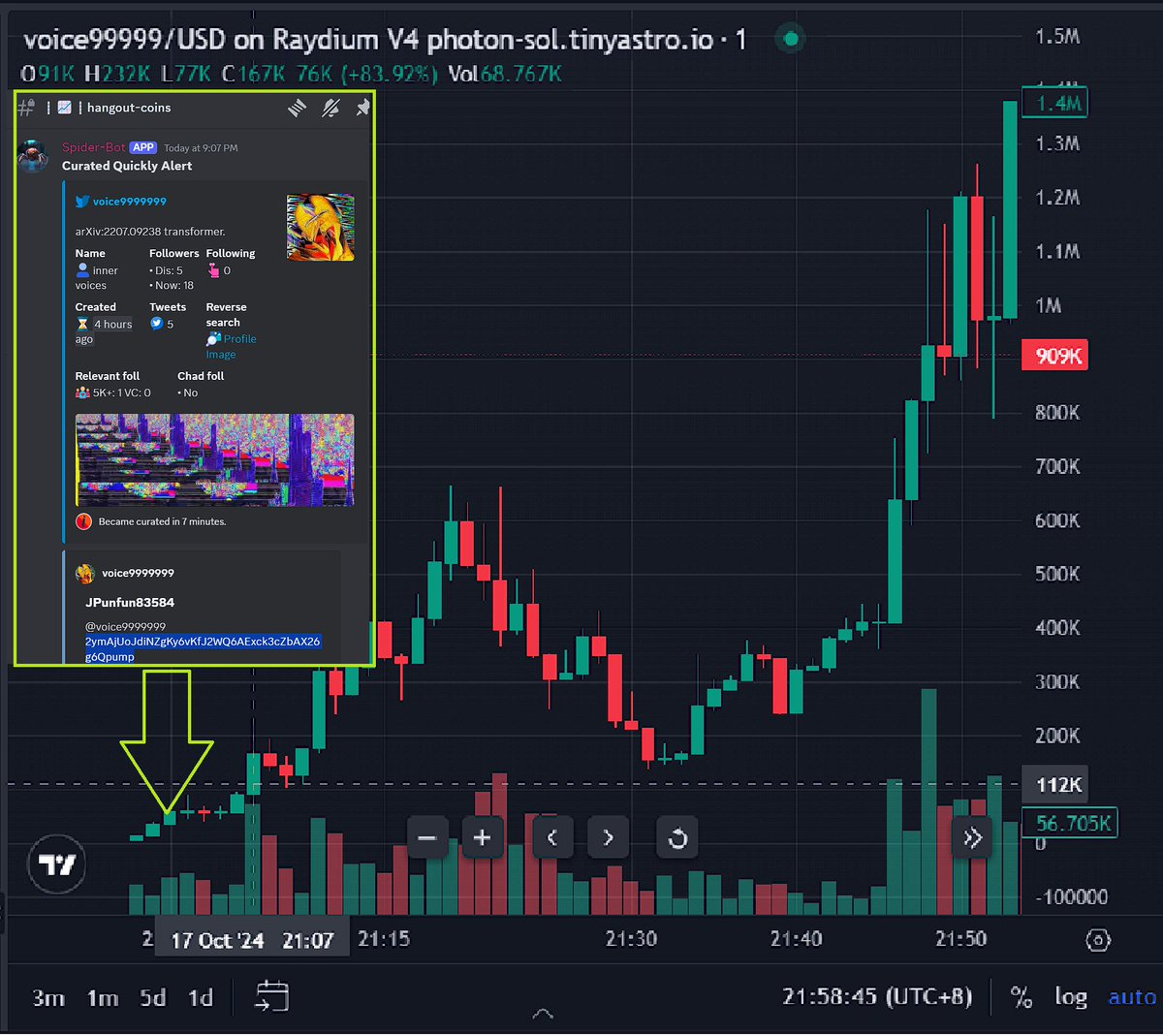Select 3m time range

click(x=48, y=997)
